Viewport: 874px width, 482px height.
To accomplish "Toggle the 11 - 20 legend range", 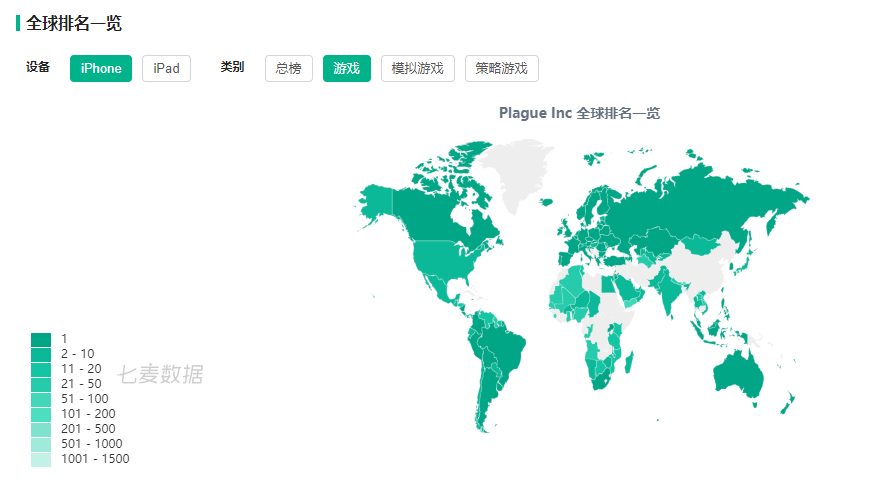I will 41,369.
